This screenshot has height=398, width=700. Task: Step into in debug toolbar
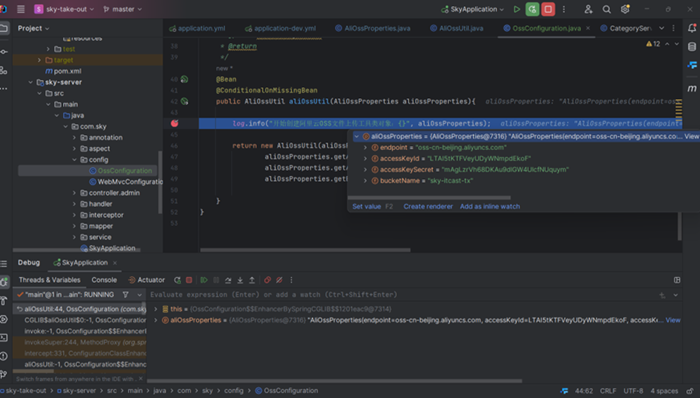tap(240, 280)
